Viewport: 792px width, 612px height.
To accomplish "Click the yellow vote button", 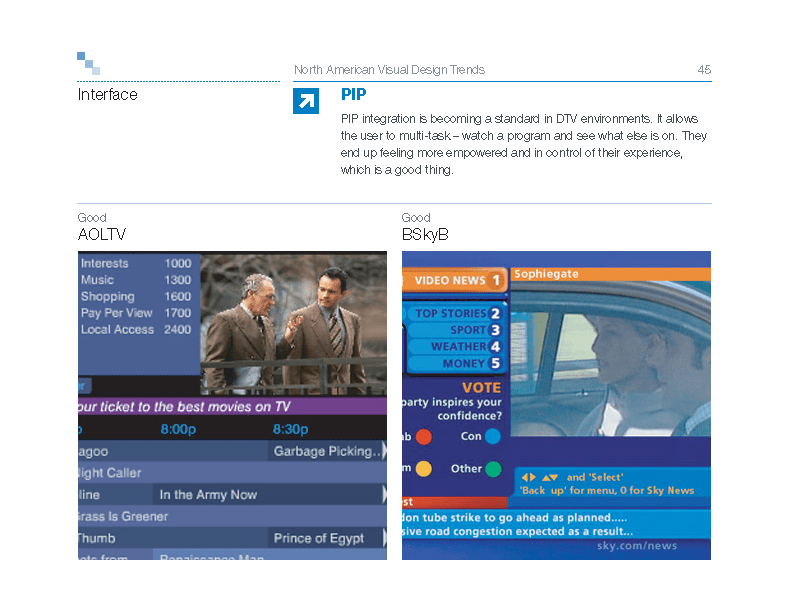I will [x=424, y=469].
